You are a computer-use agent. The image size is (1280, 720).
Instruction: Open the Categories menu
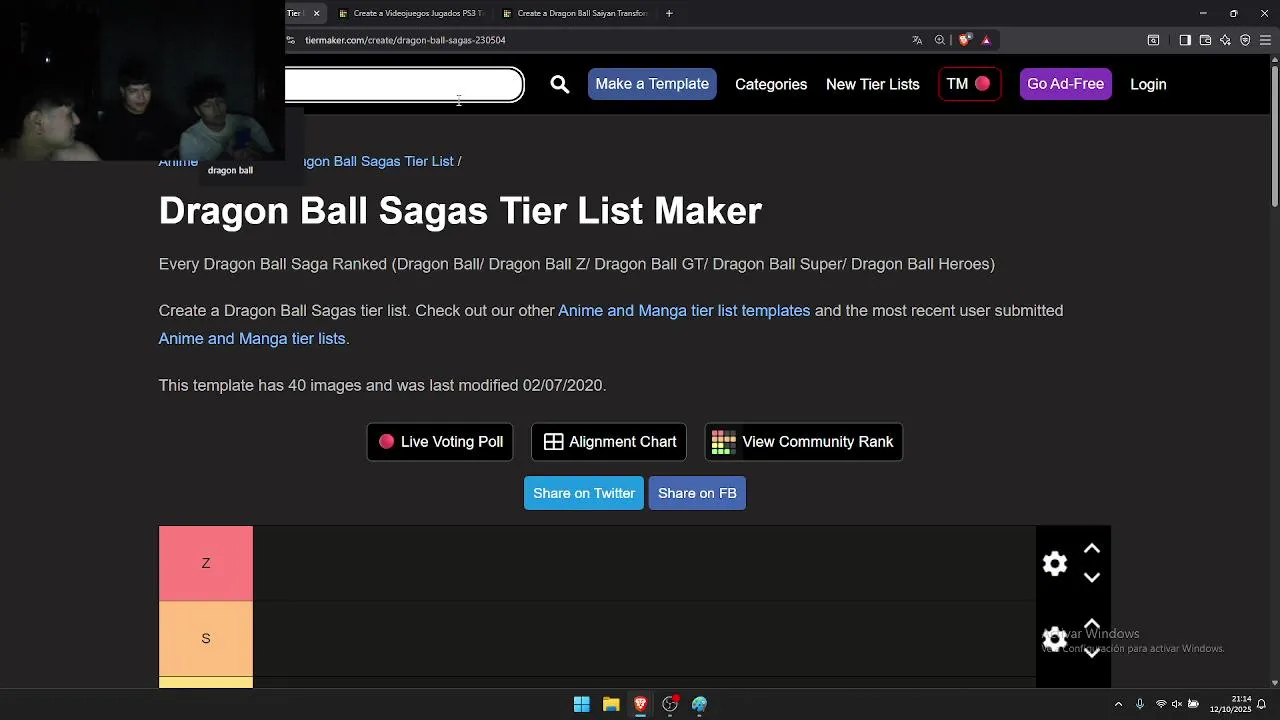click(771, 84)
